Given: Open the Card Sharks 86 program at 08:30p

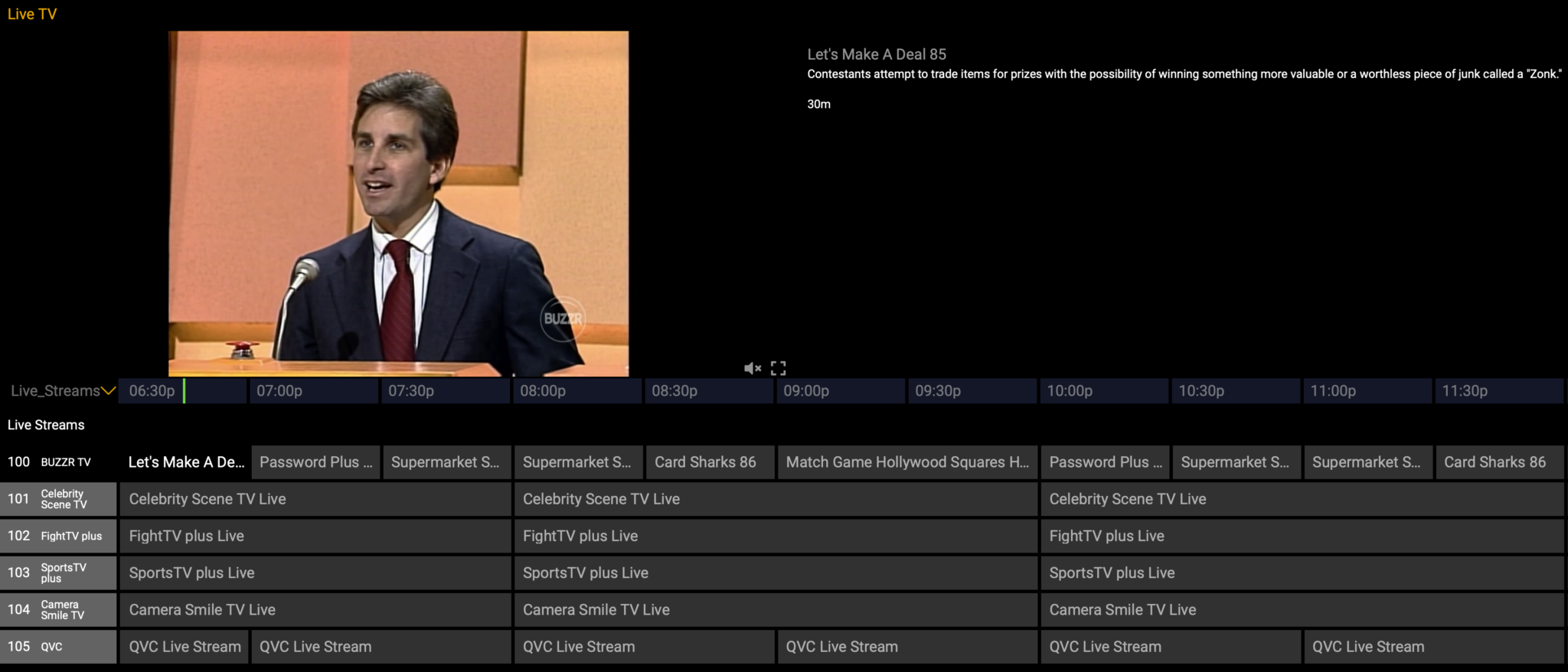Looking at the screenshot, I should point(710,462).
